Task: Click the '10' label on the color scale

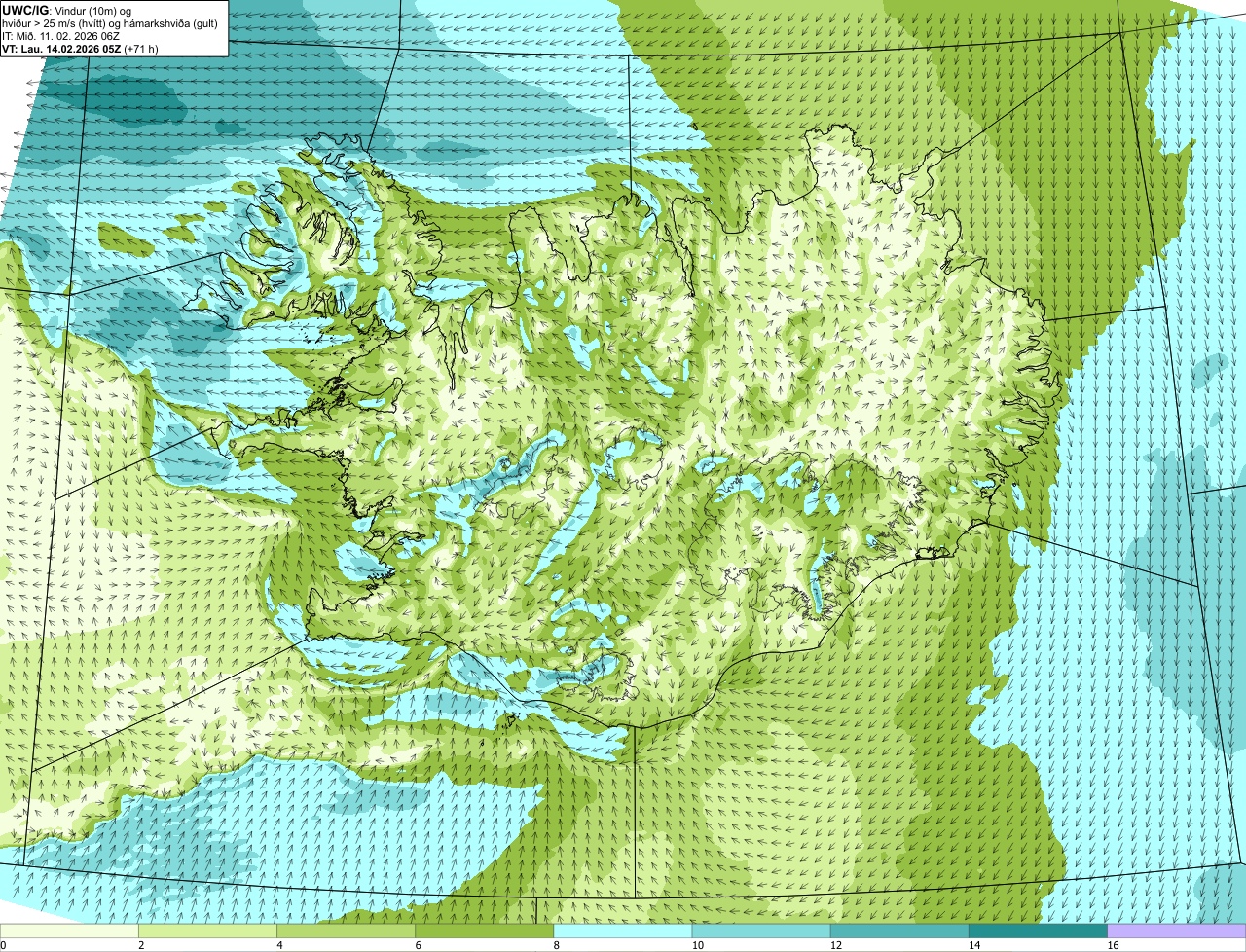Action: [x=697, y=945]
